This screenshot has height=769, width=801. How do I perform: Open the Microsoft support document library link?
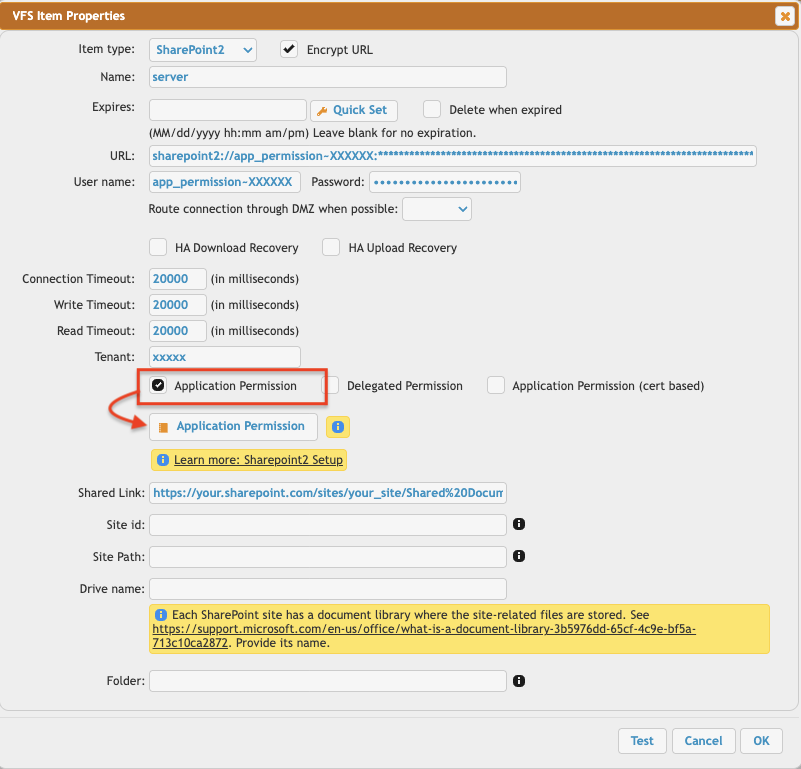pyautogui.click(x=423, y=629)
